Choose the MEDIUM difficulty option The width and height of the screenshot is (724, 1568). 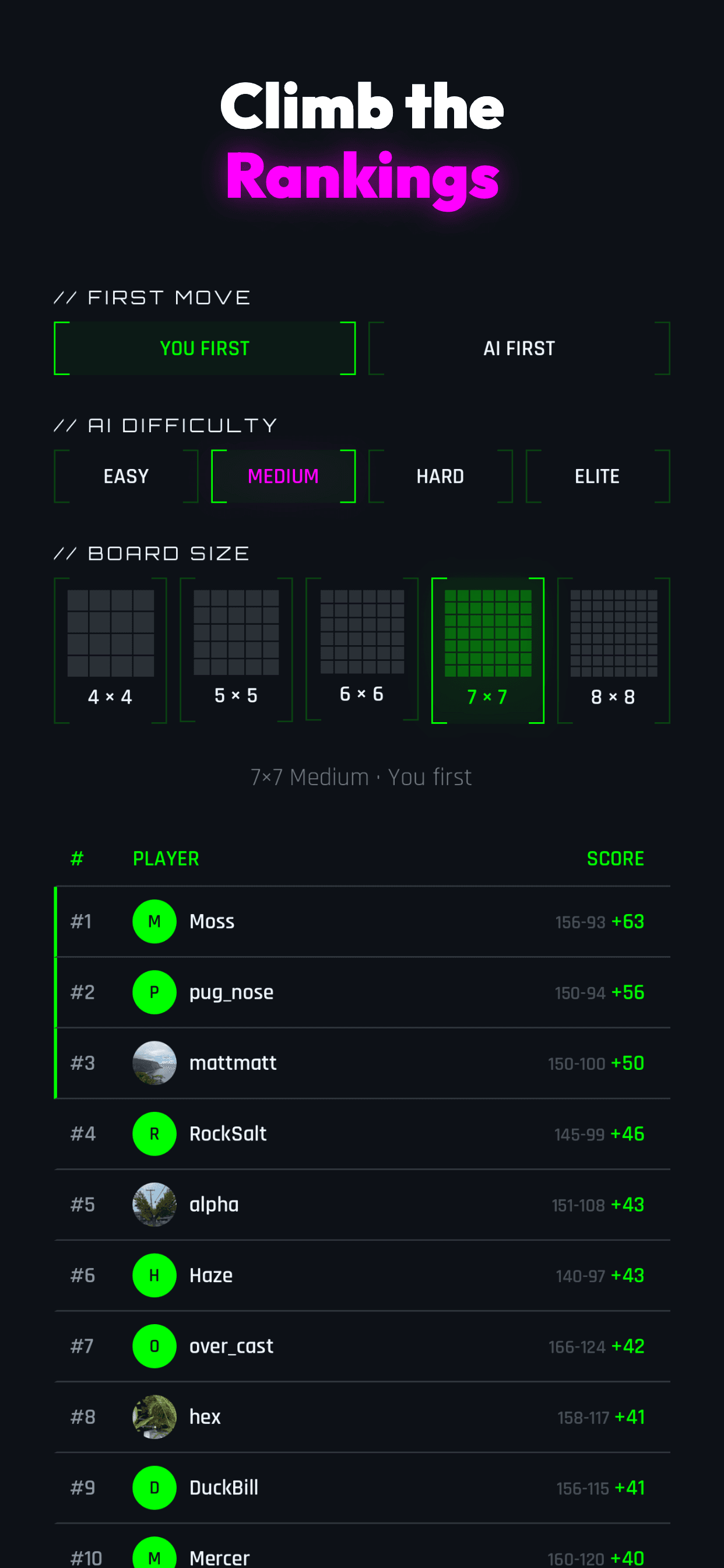tap(283, 476)
